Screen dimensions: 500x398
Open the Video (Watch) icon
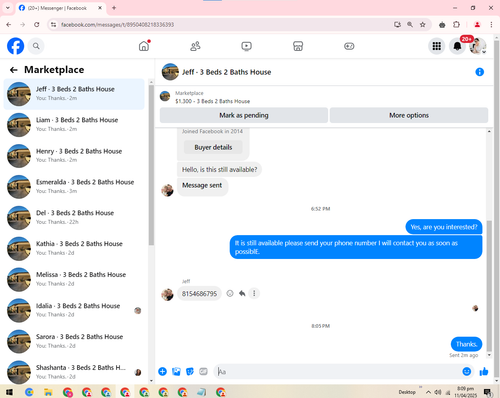pyautogui.click(x=247, y=46)
